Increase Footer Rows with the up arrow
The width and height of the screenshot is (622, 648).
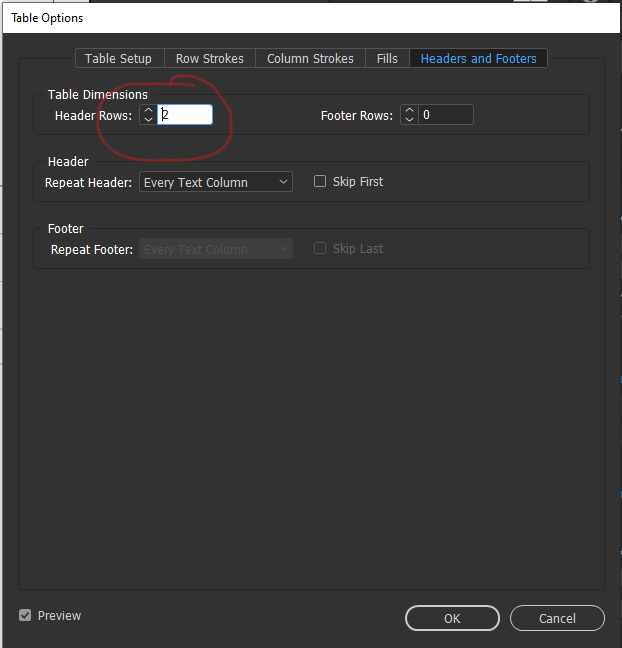[x=409, y=110]
